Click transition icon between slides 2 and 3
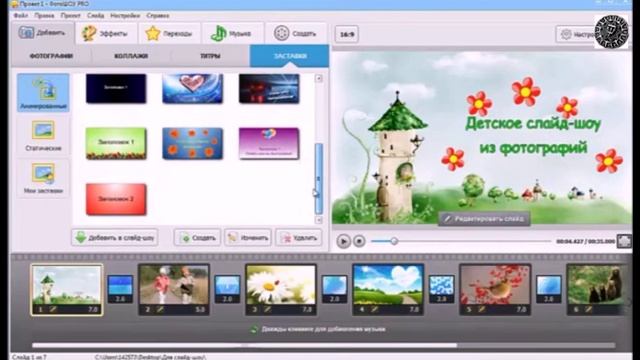 pos(227,289)
